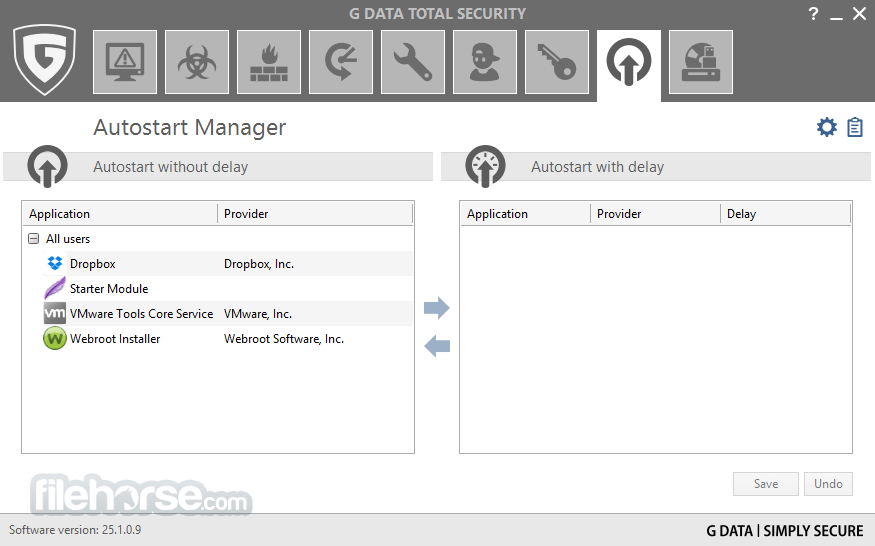Open the Backup restore arrow tab
The width and height of the screenshot is (875, 546).
(341, 62)
